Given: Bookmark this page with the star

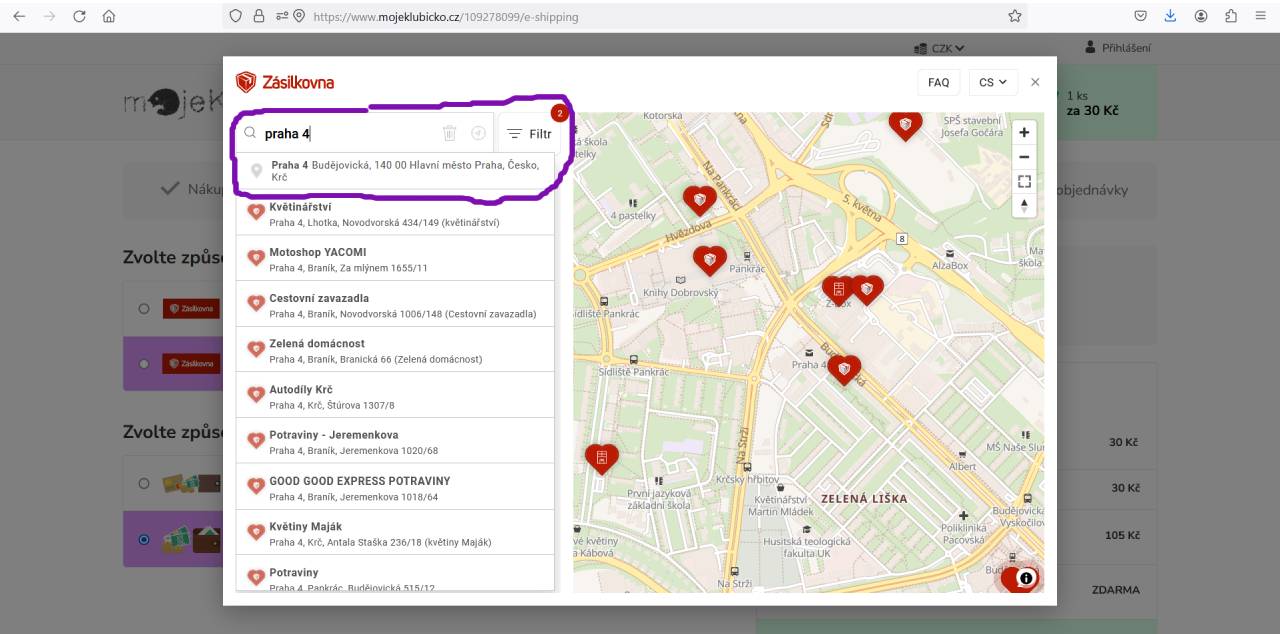Looking at the screenshot, I should pyautogui.click(x=1015, y=16).
